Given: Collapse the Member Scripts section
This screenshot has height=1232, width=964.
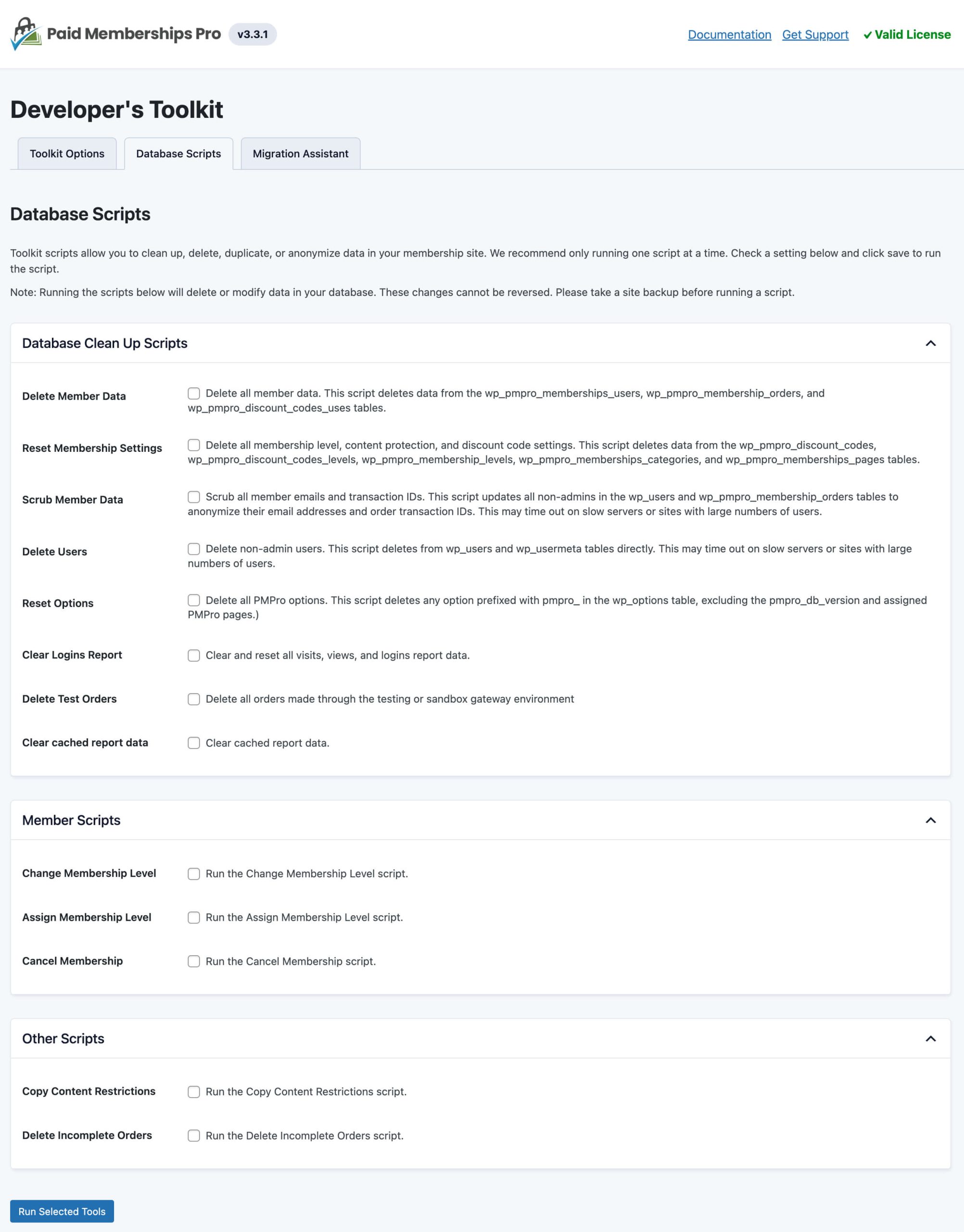Looking at the screenshot, I should [x=932, y=820].
